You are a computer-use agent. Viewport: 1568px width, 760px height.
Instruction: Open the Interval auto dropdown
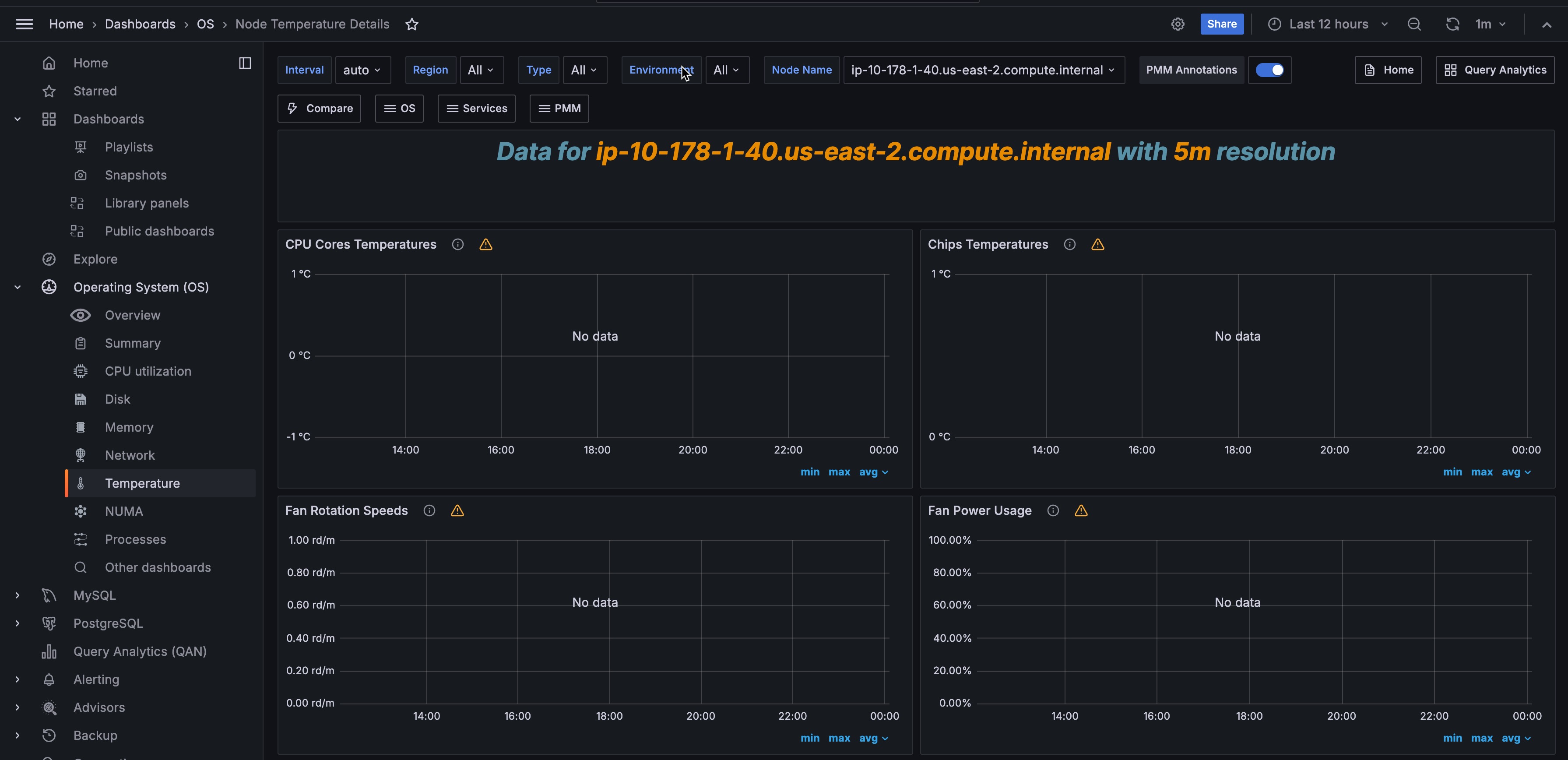coord(362,70)
